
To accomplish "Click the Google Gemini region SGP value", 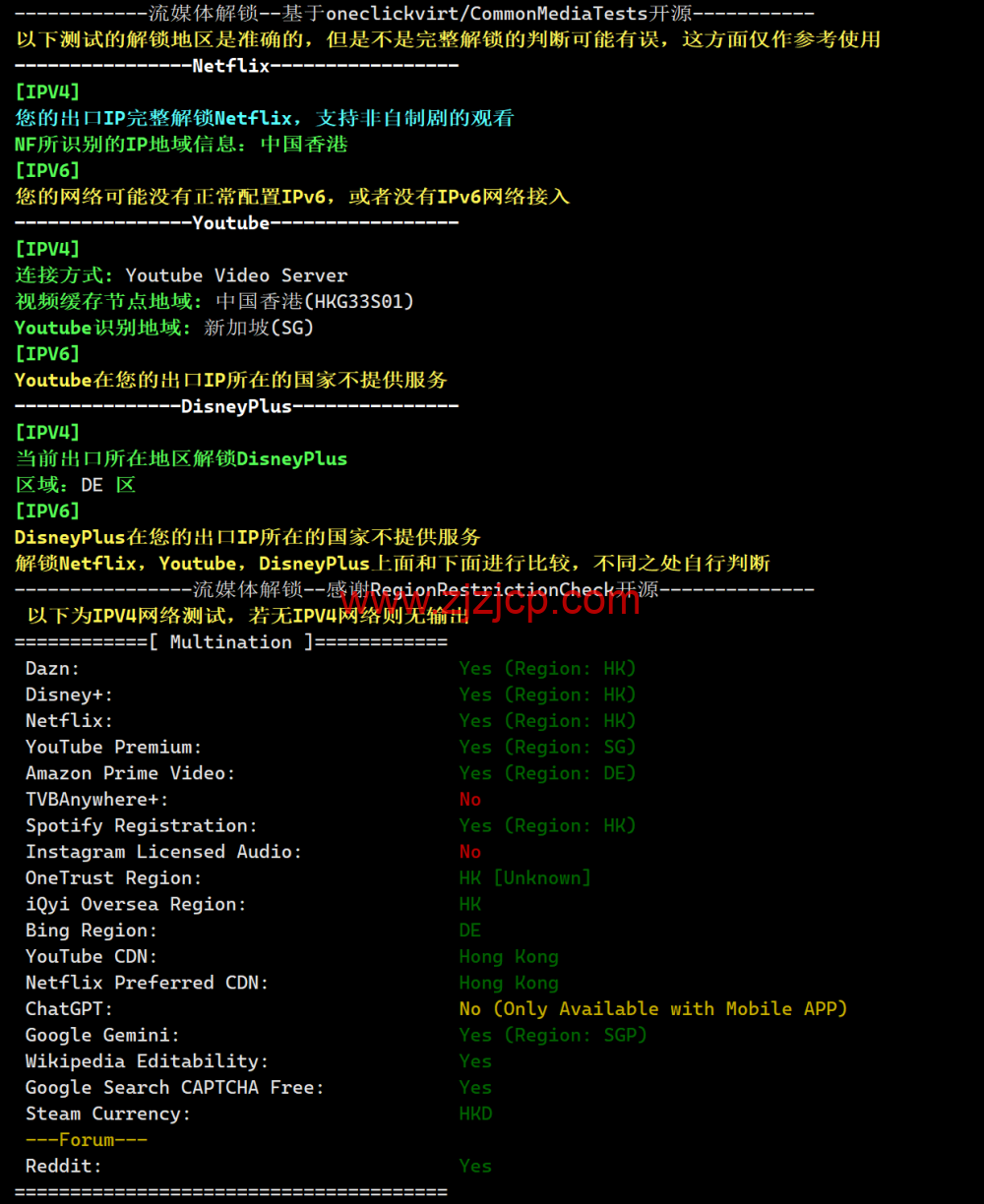I will (553, 1035).
